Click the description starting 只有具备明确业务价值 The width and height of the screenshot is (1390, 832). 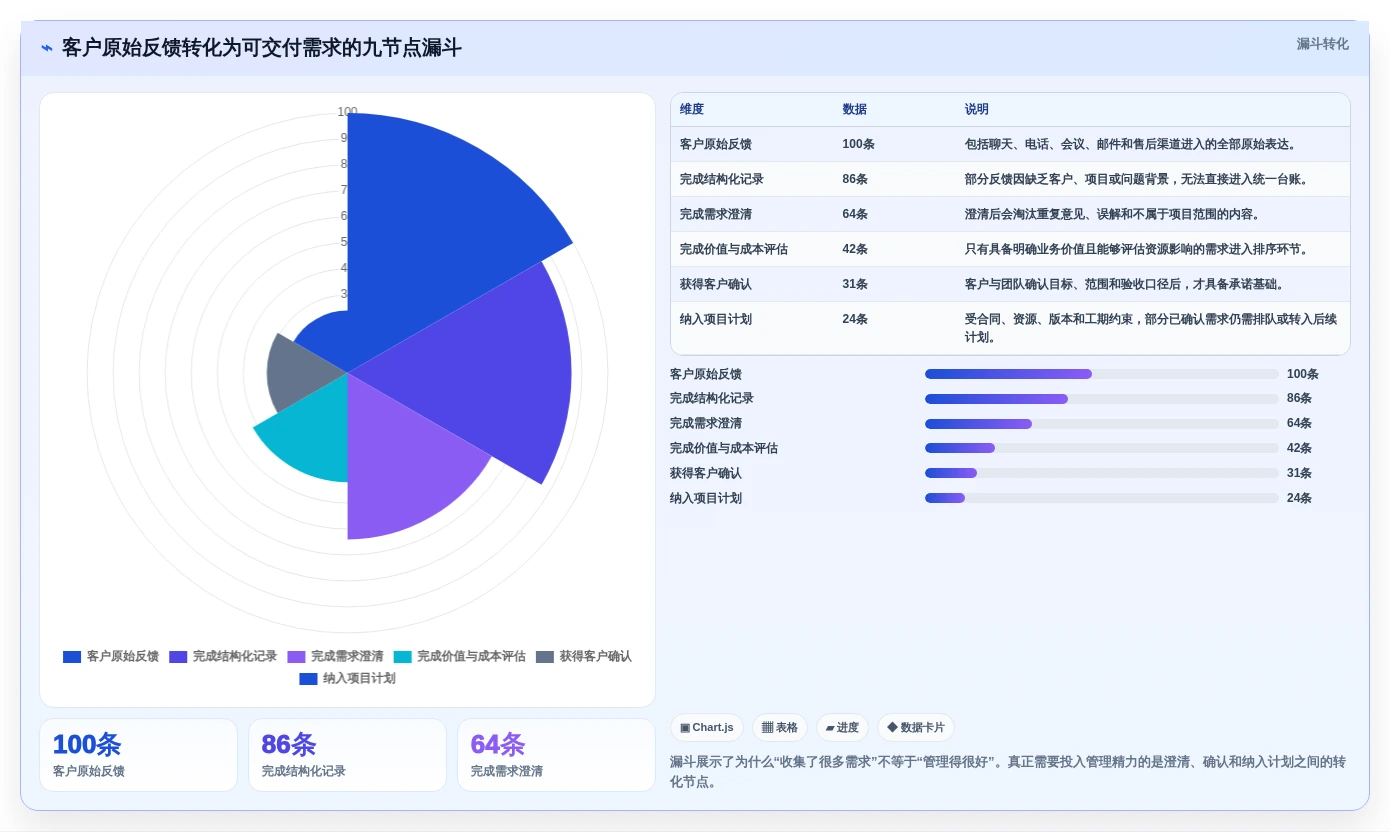1137,249
